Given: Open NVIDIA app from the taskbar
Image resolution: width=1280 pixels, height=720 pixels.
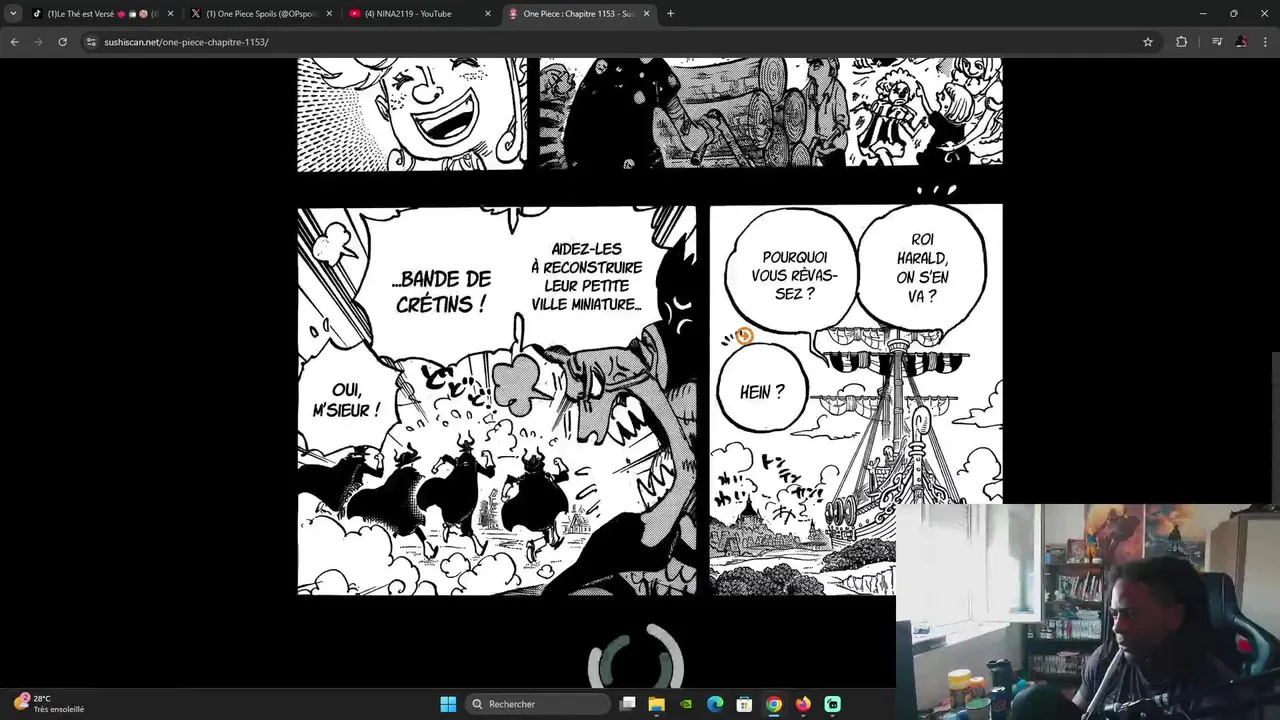Looking at the screenshot, I should click(x=686, y=704).
